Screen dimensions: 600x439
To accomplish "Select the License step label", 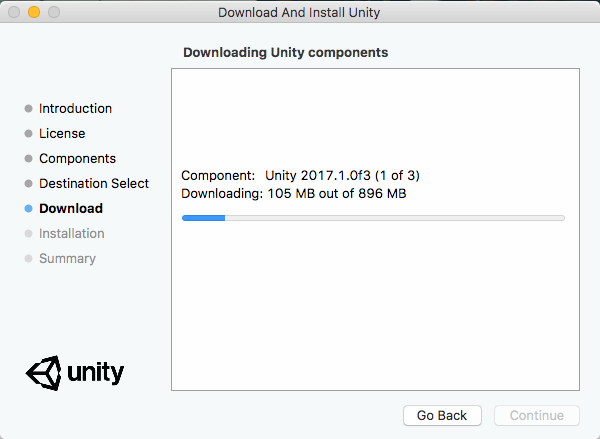I will click(62, 134).
